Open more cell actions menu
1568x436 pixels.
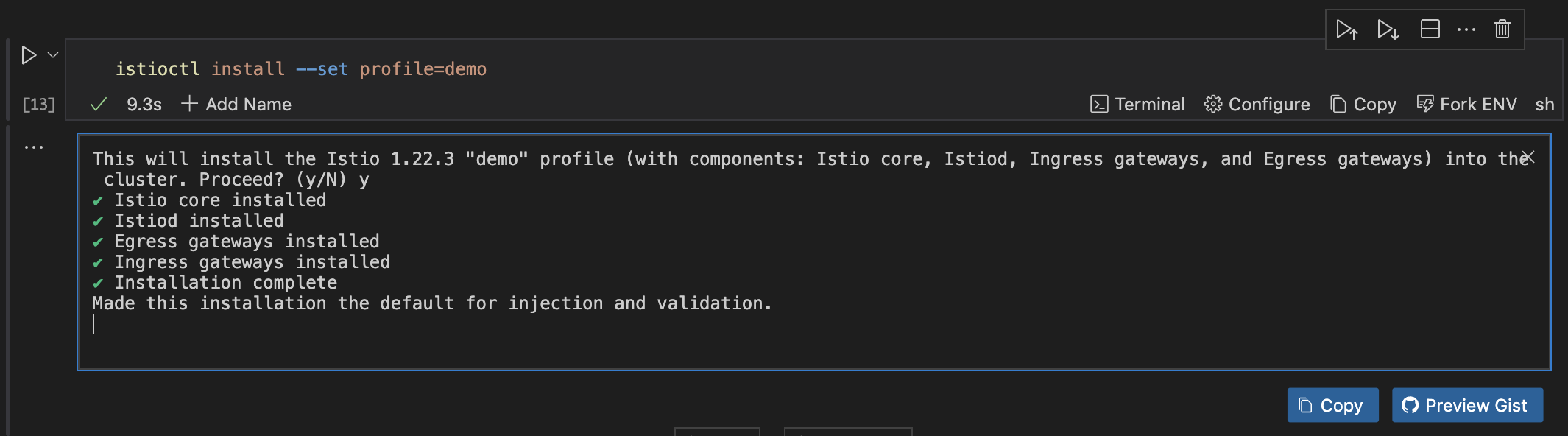coord(1466,29)
